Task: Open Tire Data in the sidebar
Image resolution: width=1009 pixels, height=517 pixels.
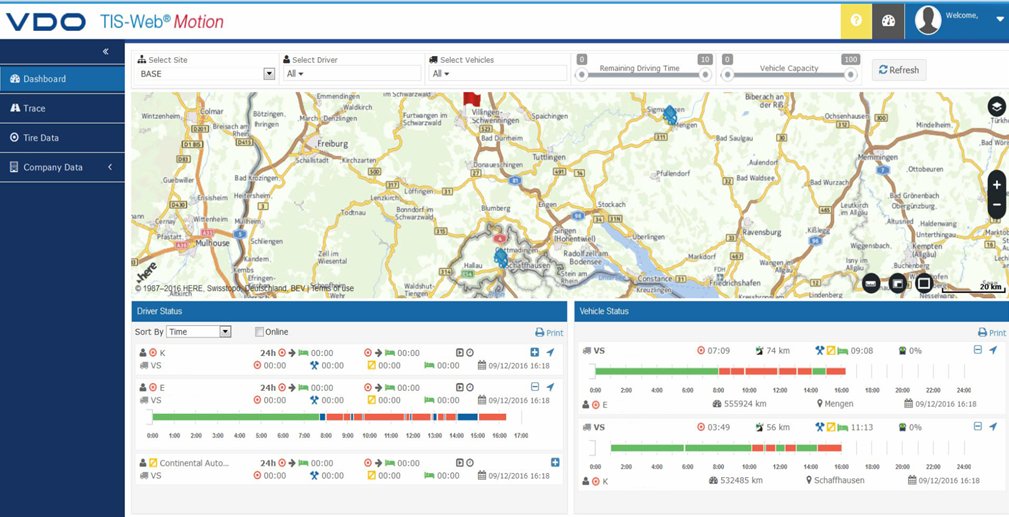Action: click(x=62, y=138)
